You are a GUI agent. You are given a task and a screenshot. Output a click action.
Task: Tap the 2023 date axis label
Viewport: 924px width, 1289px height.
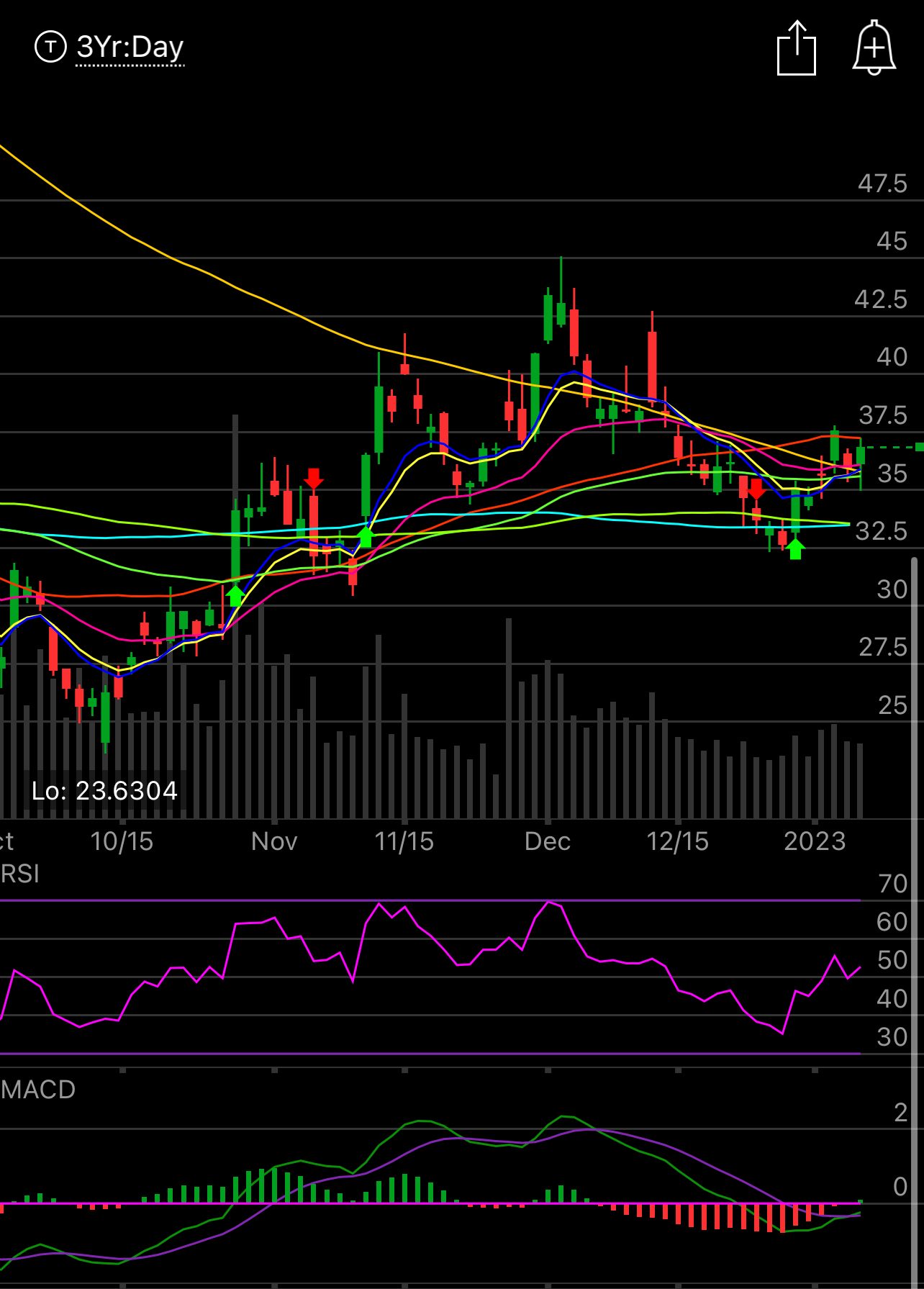click(815, 841)
